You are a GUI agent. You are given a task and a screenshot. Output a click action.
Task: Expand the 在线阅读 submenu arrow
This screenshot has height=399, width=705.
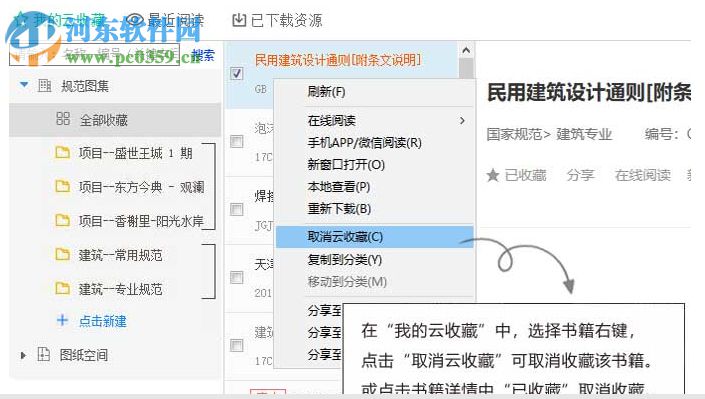(462, 121)
